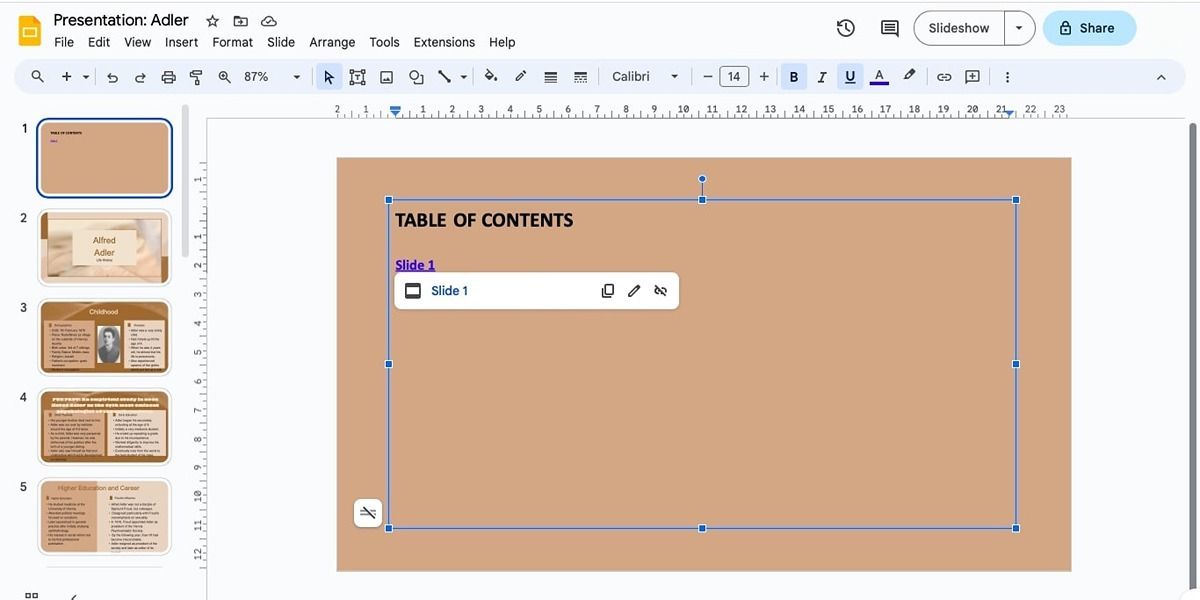
Task: Toggle italic formatting
Action: [x=821, y=76]
